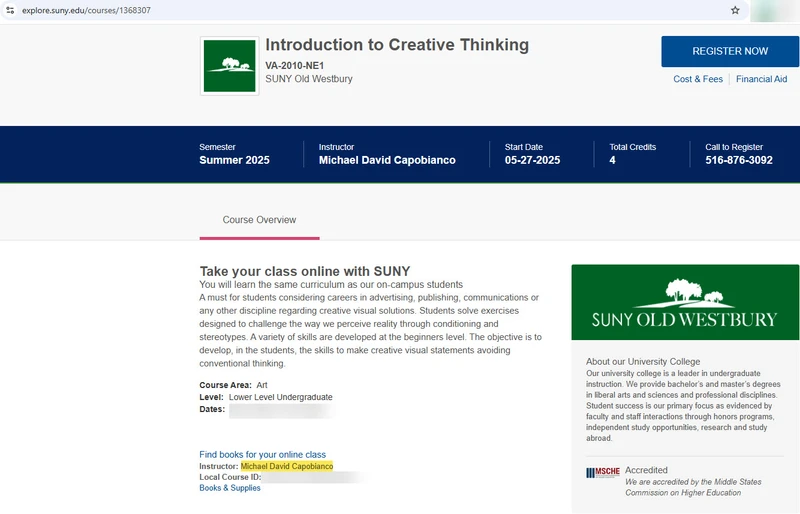Click the Lower Level Undergraduate text
The height and width of the screenshot is (514, 800).
click(281, 397)
